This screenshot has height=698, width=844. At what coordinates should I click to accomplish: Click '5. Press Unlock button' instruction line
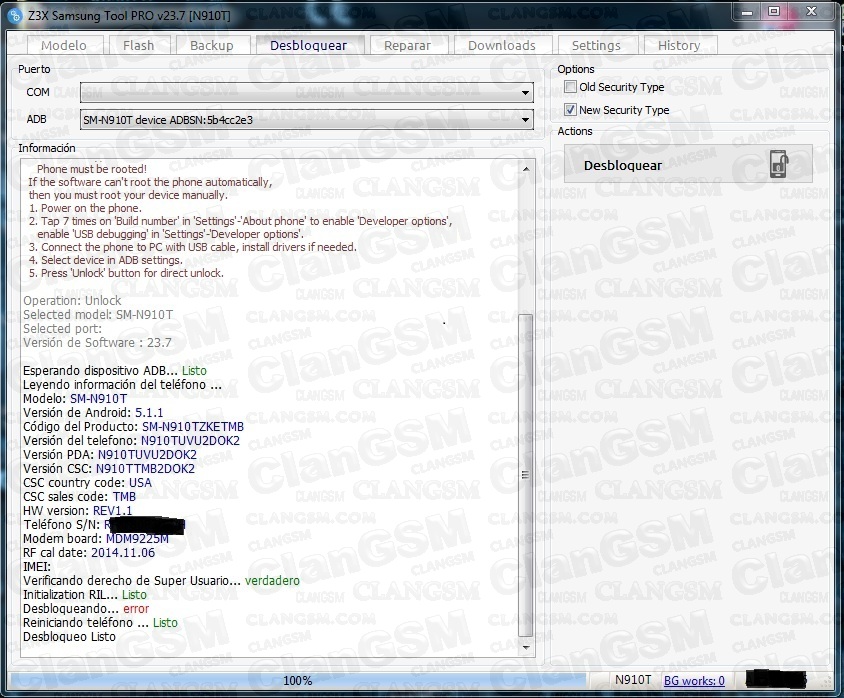click(x=126, y=273)
